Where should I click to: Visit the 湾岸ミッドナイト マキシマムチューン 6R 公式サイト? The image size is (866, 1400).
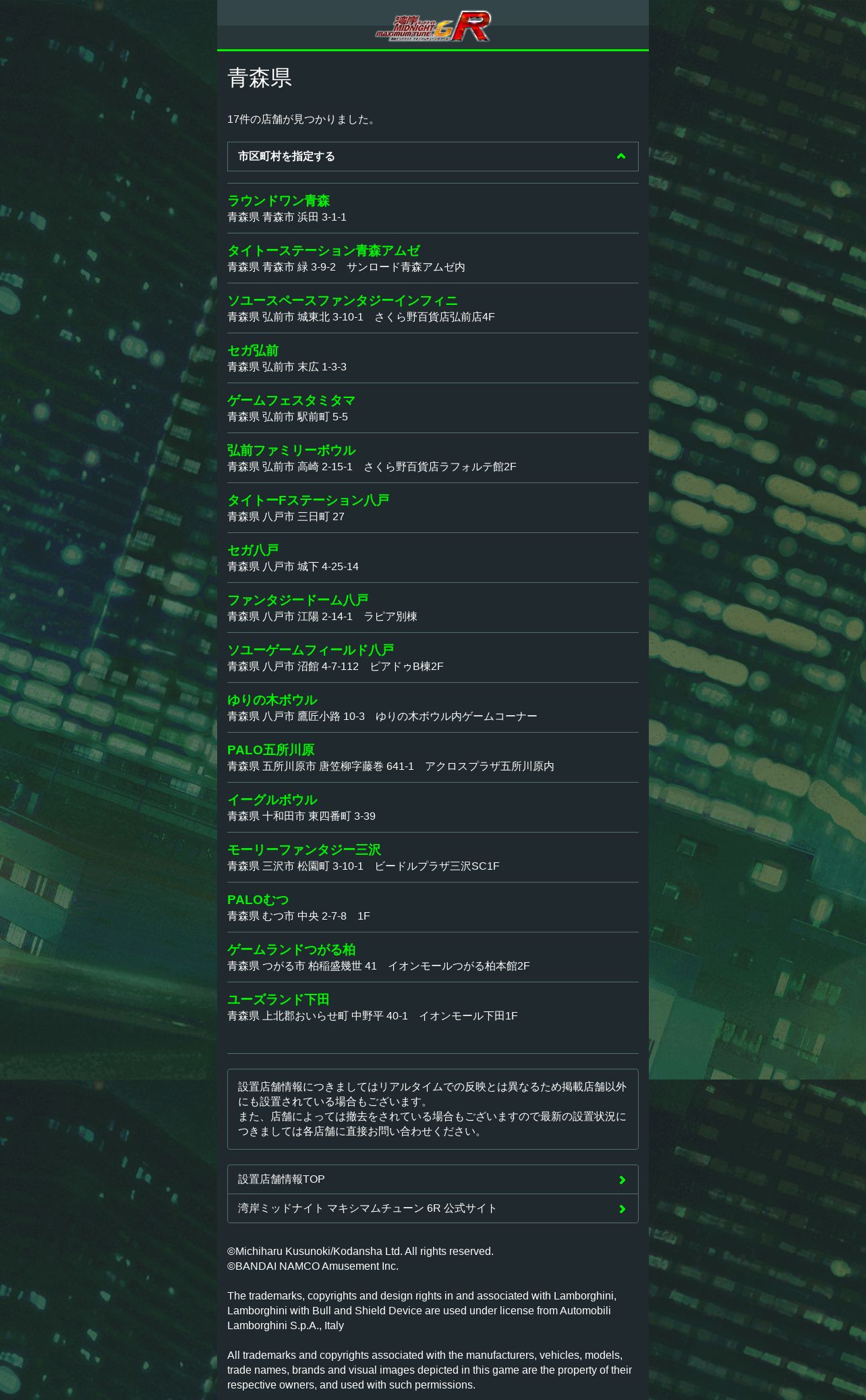(x=433, y=1208)
